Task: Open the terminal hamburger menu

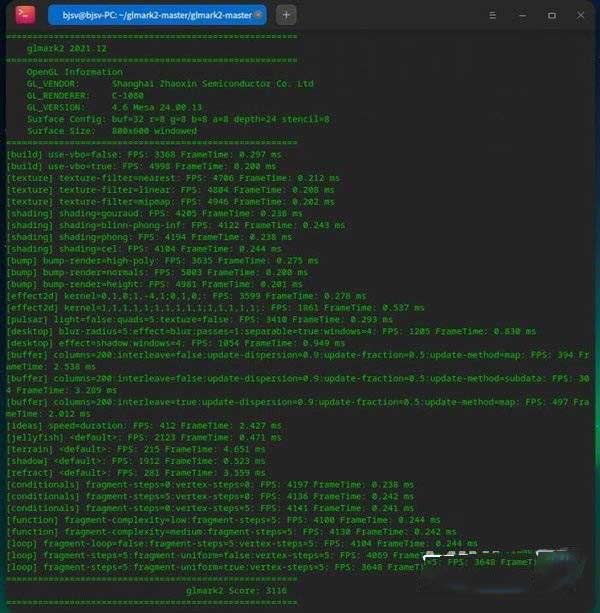Action: click(x=493, y=15)
